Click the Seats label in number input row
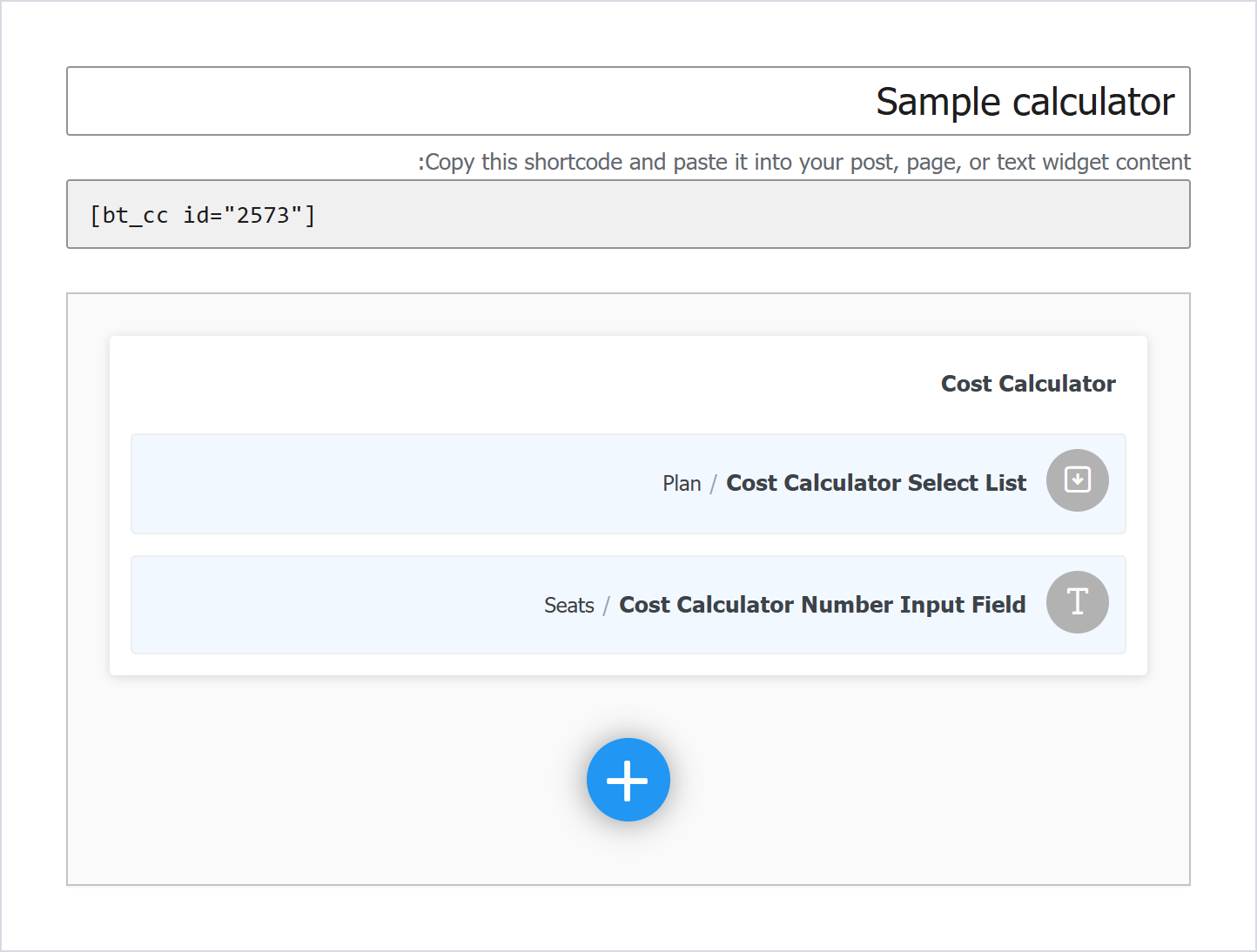1257x952 pixels. click(569, 606)
